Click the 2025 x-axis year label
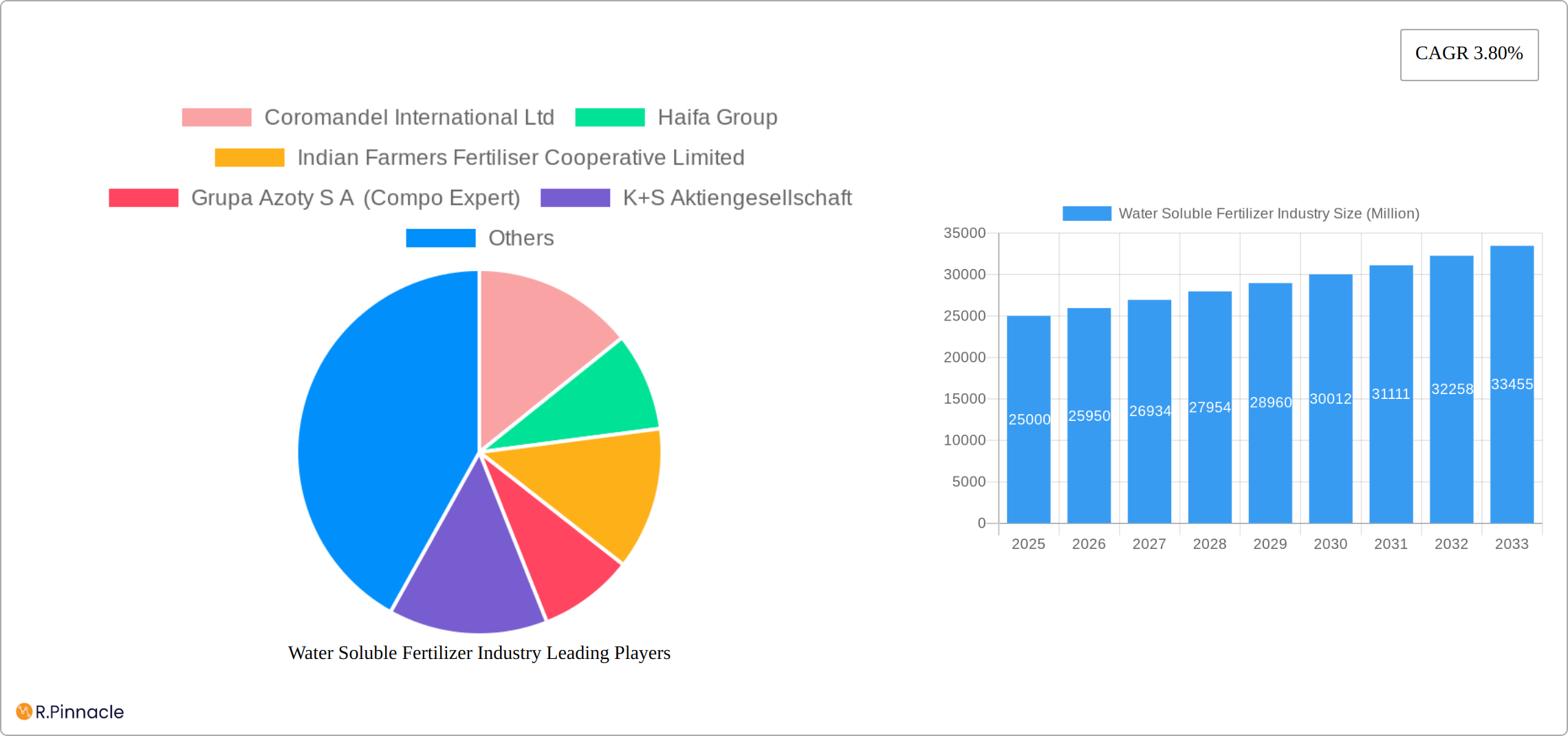 1029,544
